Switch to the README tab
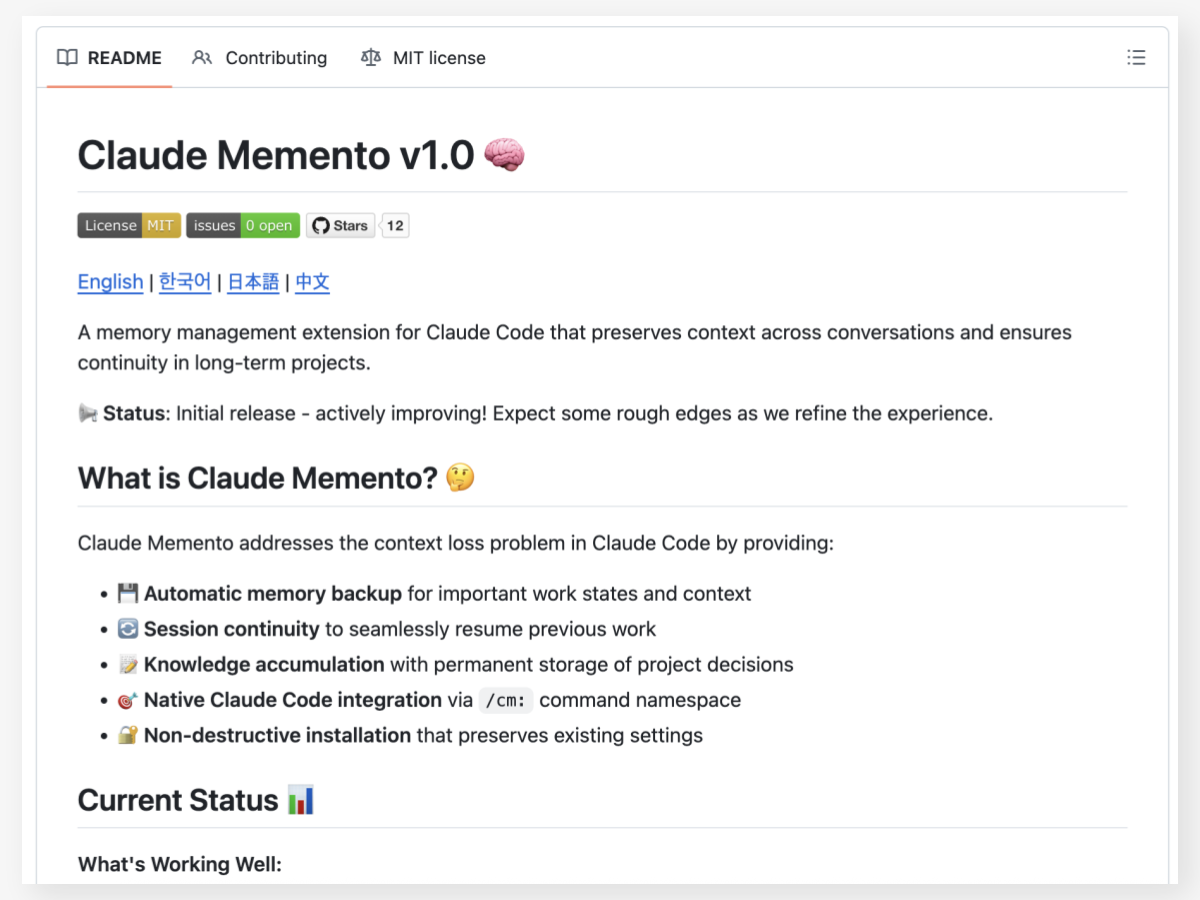The image size is (1200, 900). click(109, 58)
